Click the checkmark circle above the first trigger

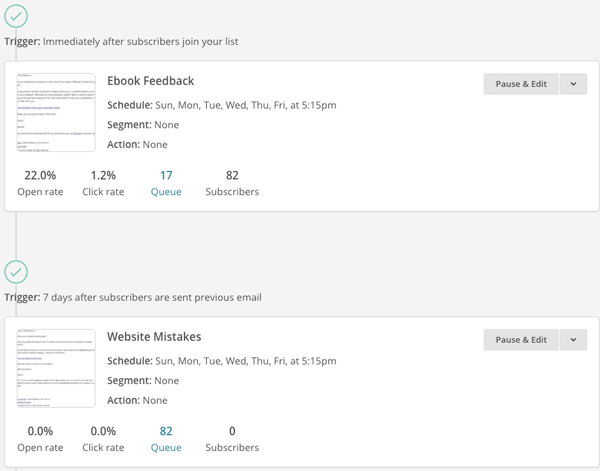[16, 15]
